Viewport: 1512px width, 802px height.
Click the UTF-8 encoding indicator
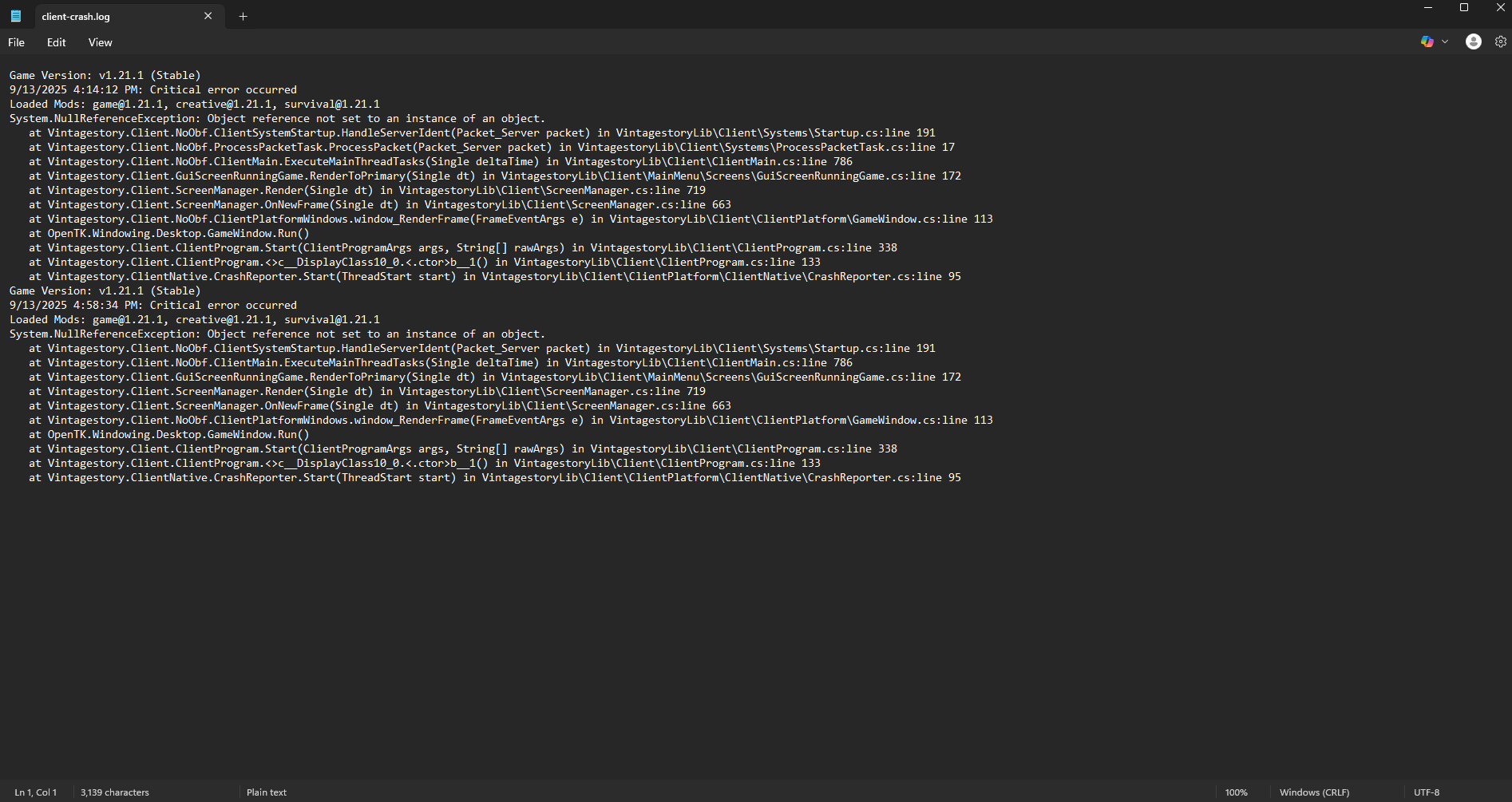point(1426,792)
